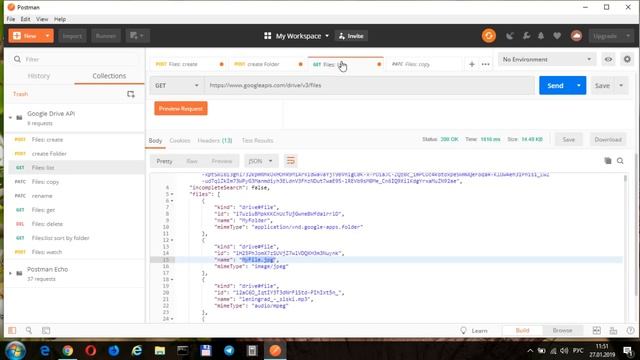
Task: Open response Cookies tab
Action: (x=180, y=140)
